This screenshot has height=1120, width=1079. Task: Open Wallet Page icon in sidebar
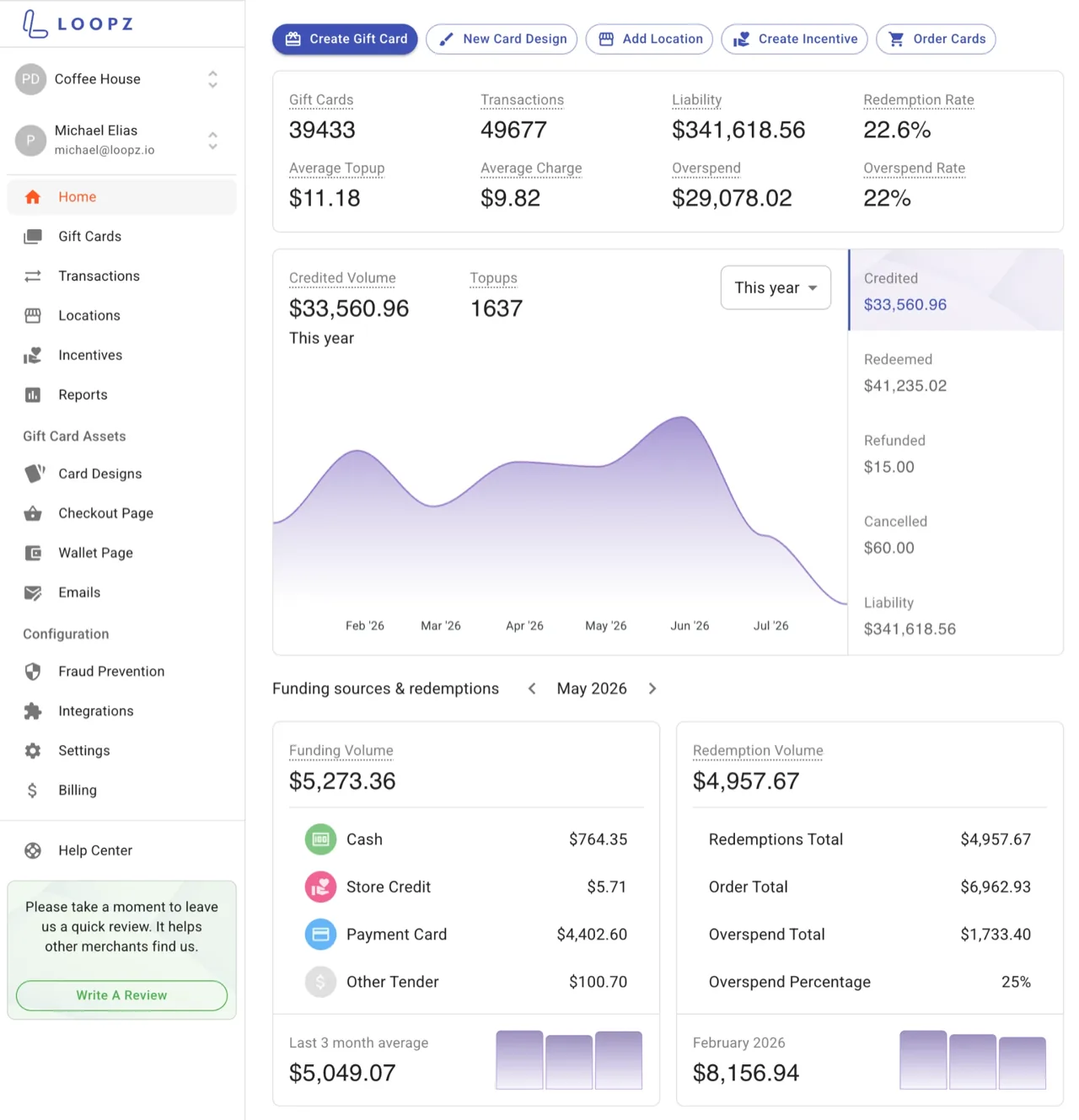33,553
